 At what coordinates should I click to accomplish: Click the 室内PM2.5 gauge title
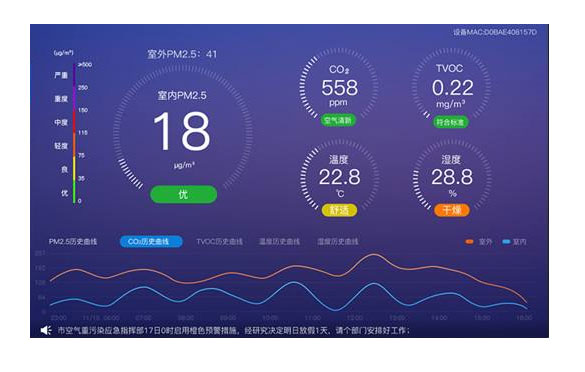[182, 96]
